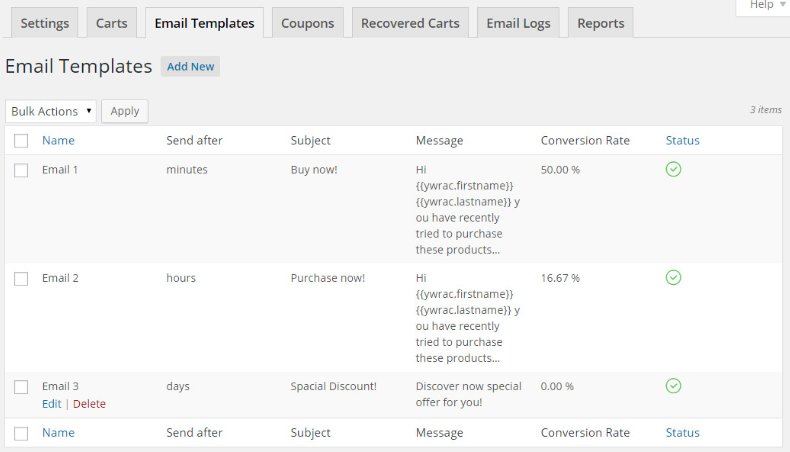
Task: Click the 'Buy now!' subject
Action: tap(314, 170)
